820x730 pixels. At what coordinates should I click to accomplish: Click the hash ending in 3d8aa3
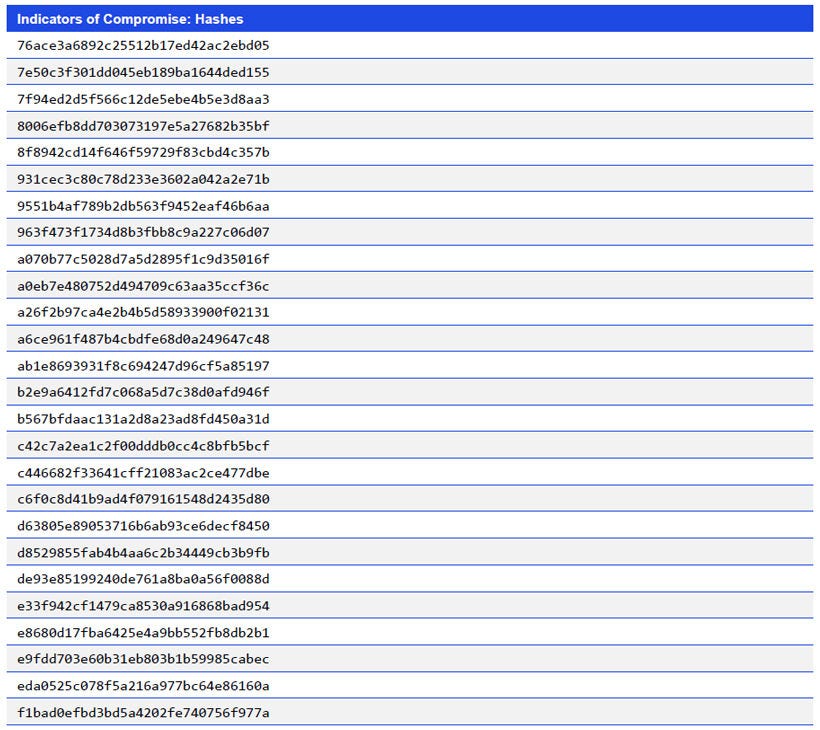pos(146,99)
